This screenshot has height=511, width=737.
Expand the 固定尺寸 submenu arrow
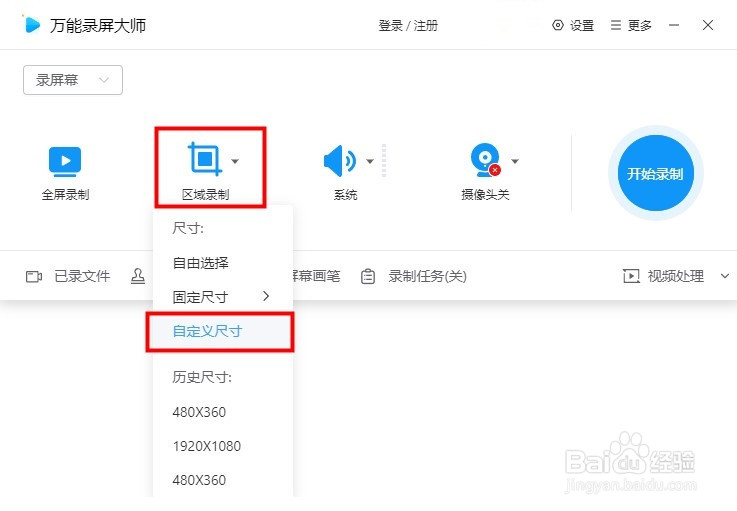266,296
